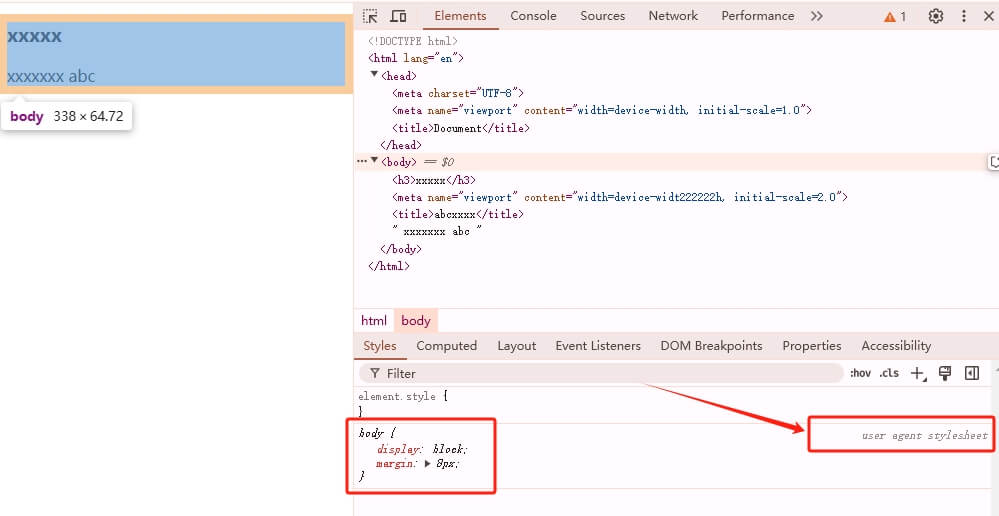Show more DevTools tabs via chevron
999x516 pixels.
coord(817,16)
